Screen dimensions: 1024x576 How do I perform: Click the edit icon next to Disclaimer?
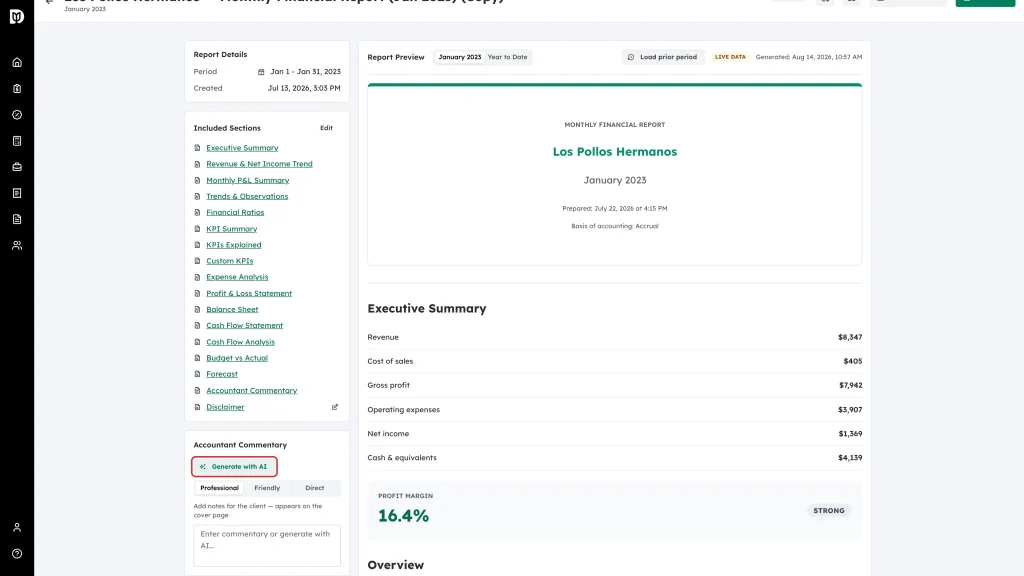(x=335, y=407)
